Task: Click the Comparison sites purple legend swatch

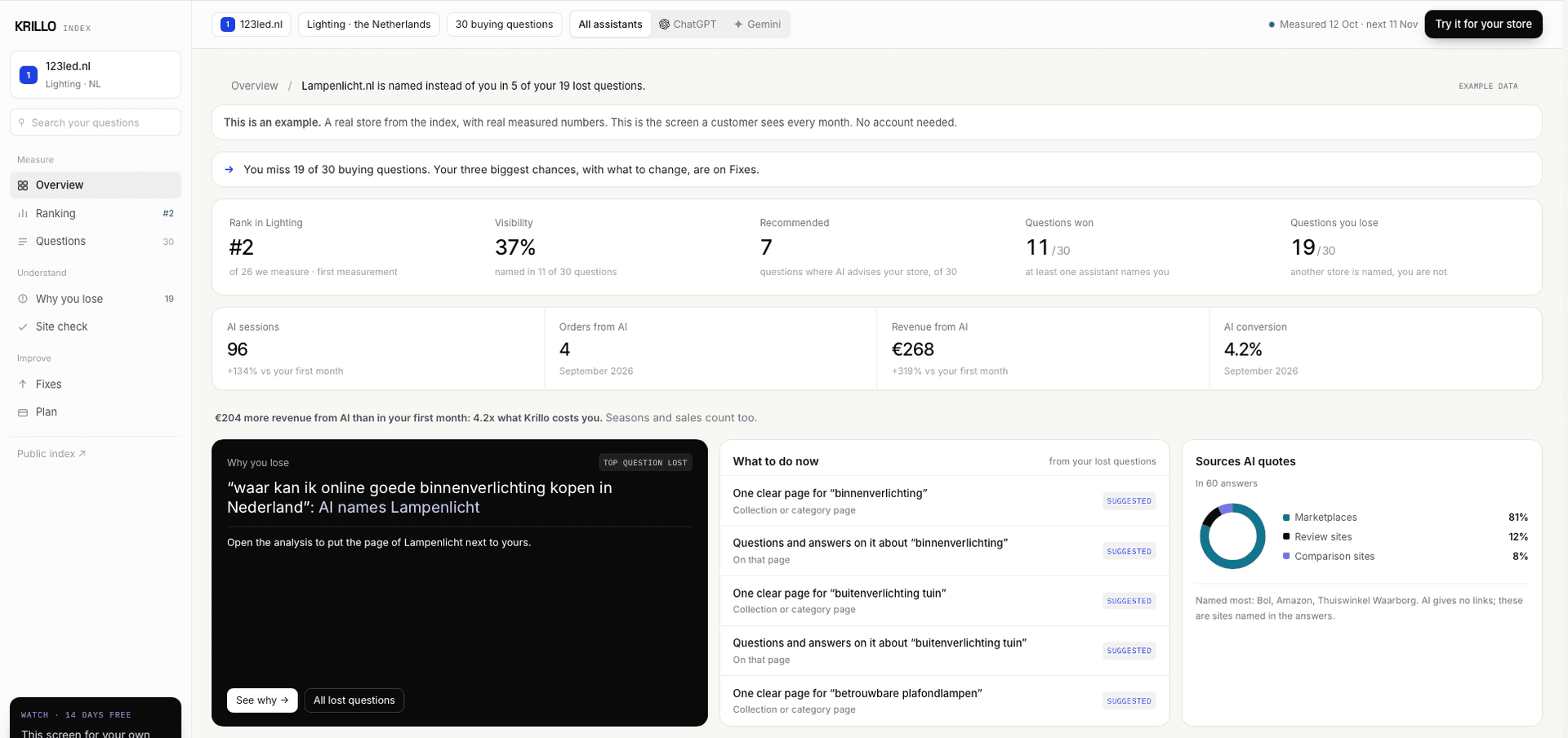Action: (x=1286, y=556)
